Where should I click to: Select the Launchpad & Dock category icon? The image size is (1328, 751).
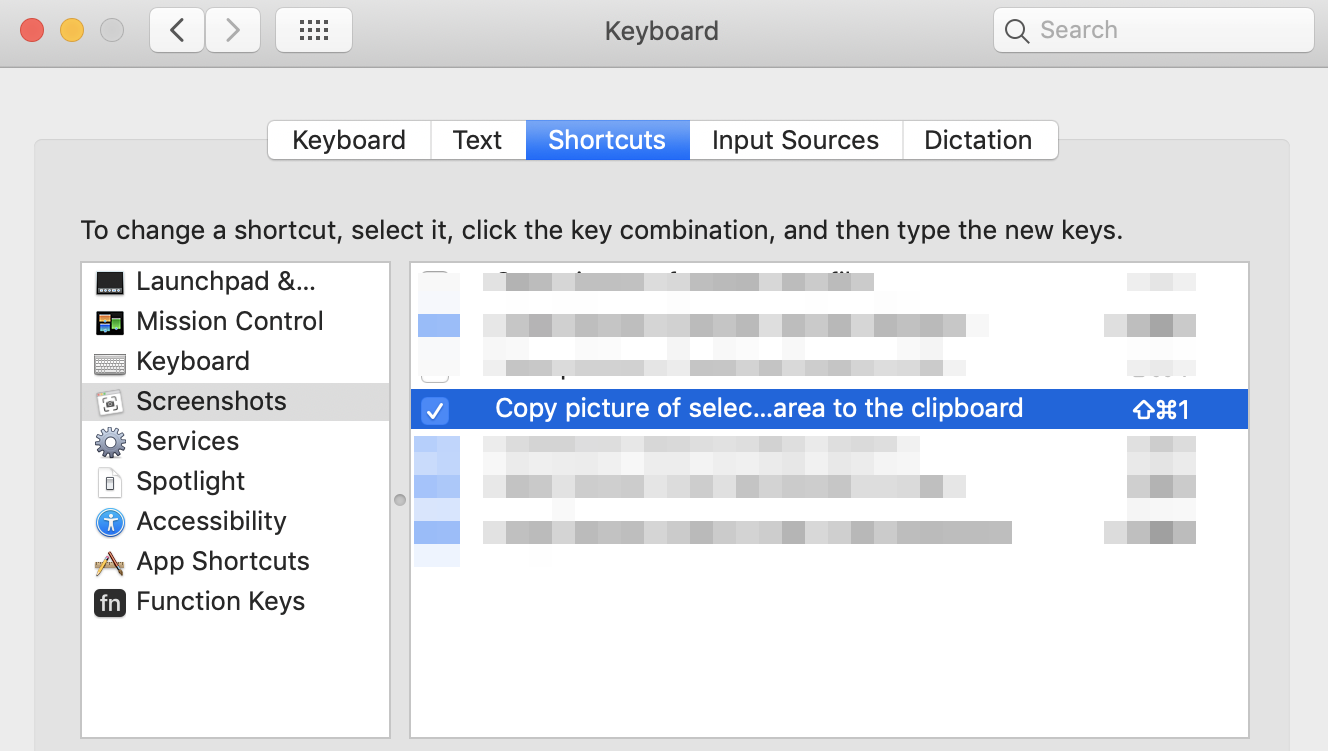coord(110,282)
